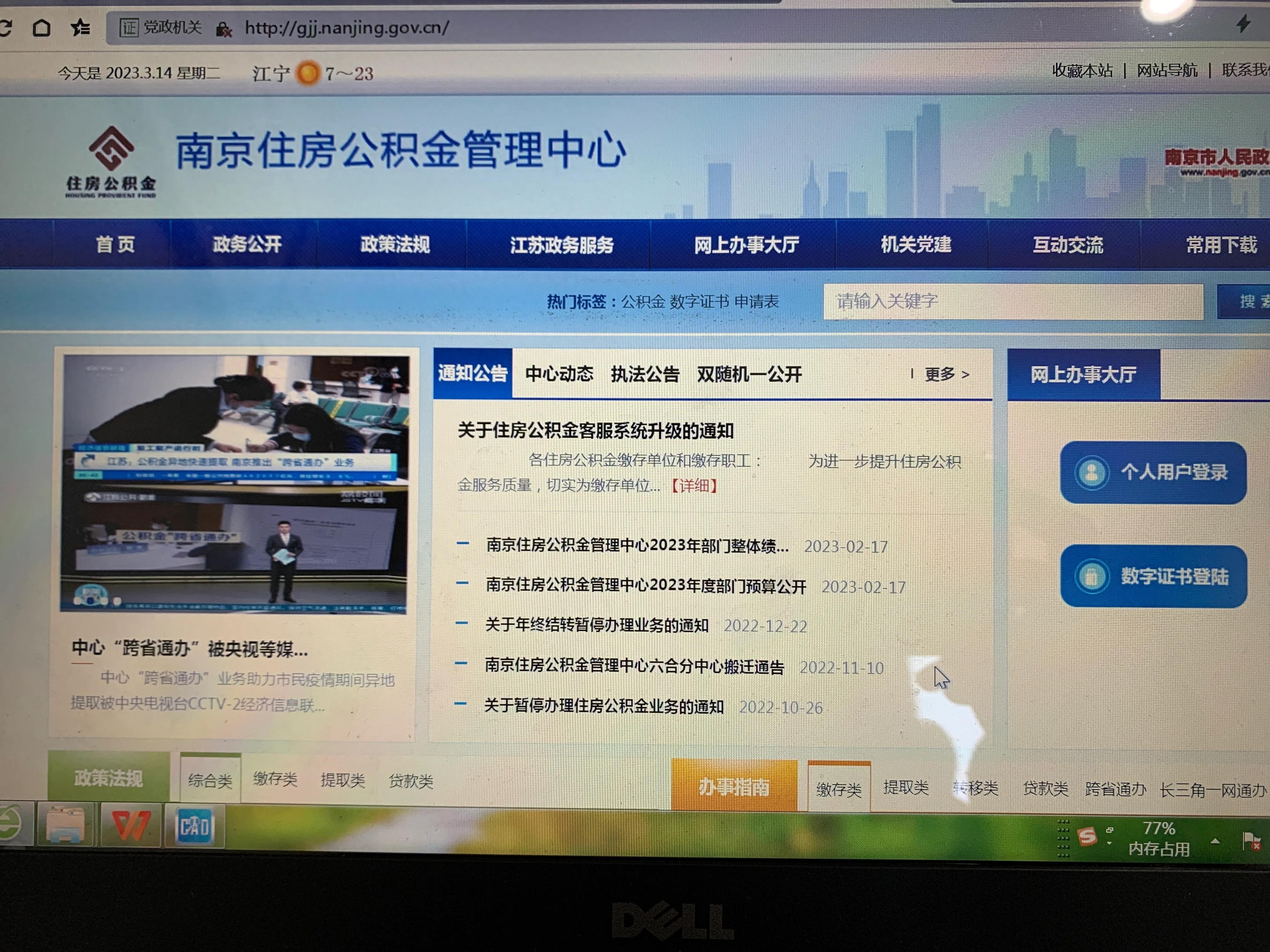Screen dimensions: 1270x952
Task: Open WPS app in taskbar
Action: tap(130, 826)
